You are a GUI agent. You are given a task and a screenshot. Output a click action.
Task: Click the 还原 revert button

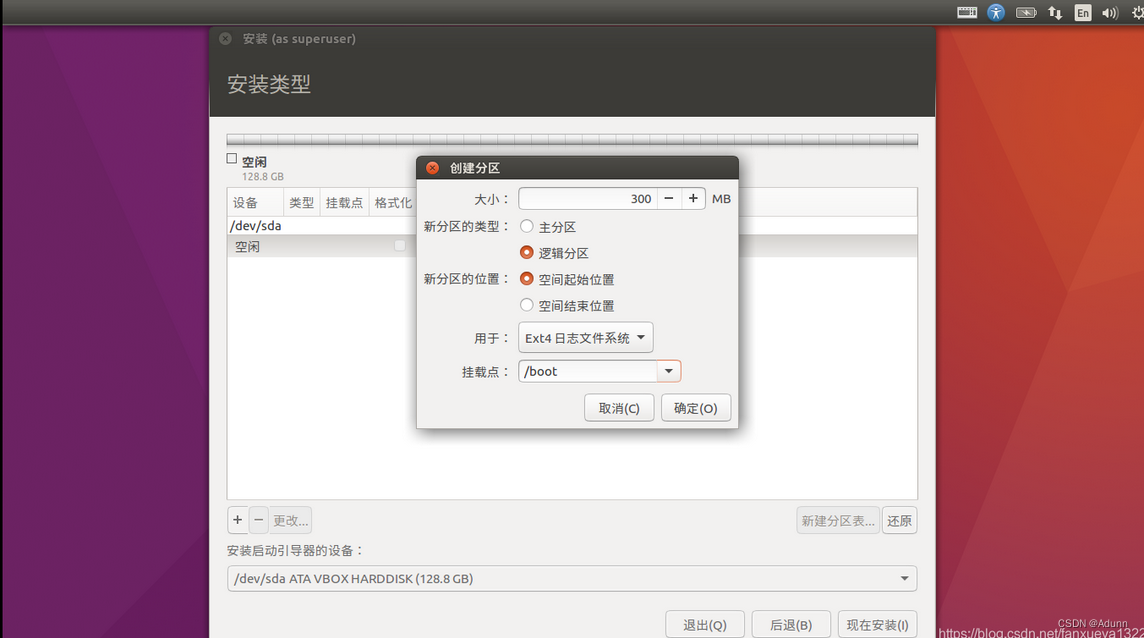click(x=899, y=520)
